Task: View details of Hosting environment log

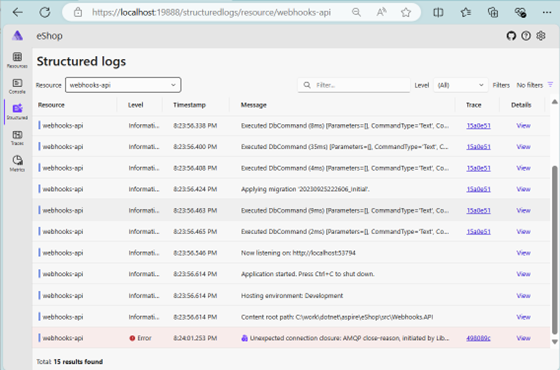Action: [523, 296]
